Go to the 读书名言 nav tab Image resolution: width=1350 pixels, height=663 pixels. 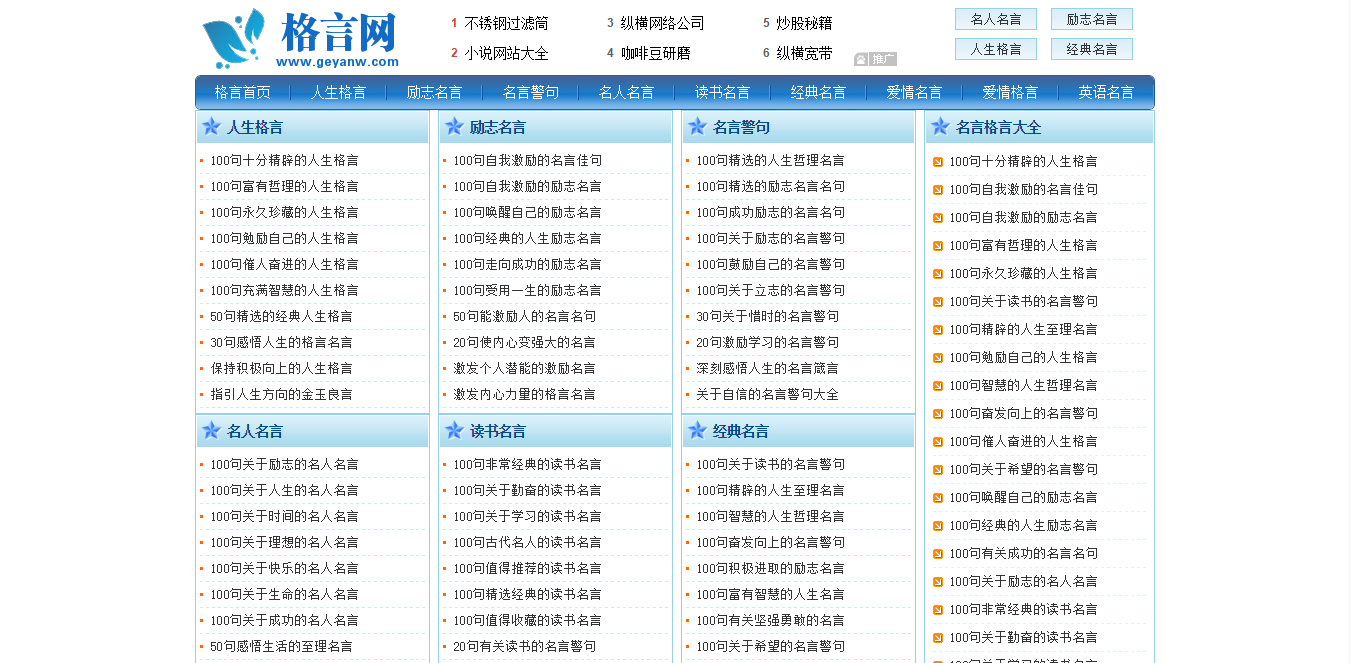pos(722,92)
